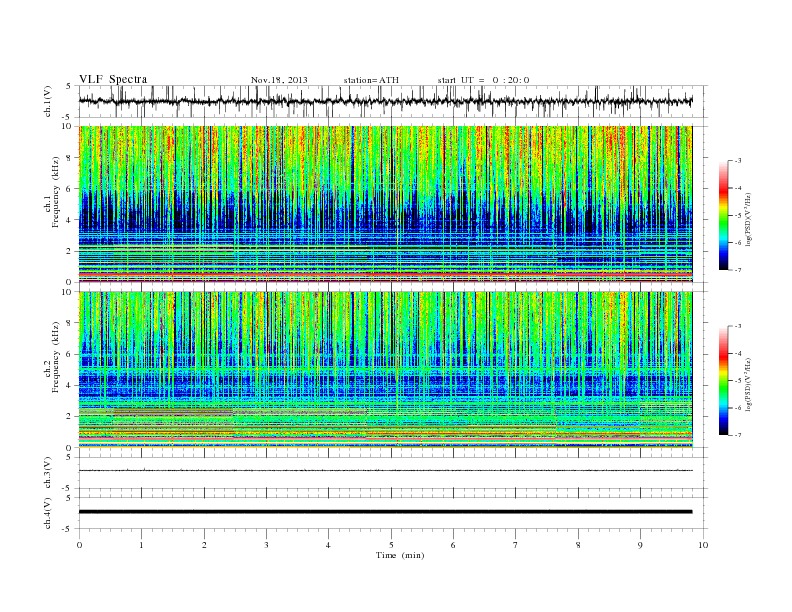Click the 'ch.3(V)' axis label
This screenshot has width=792, height=612.
[48, 473]
